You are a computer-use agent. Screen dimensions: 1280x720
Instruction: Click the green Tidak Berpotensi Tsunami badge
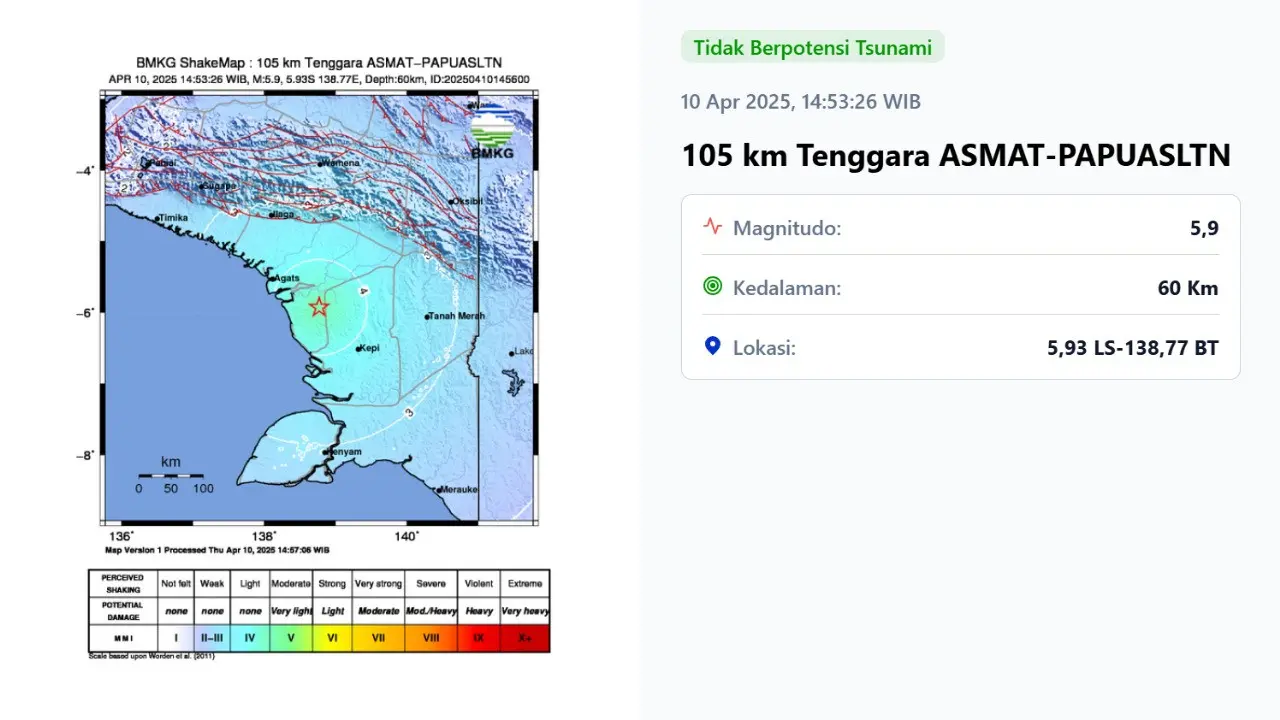pos(812,46)
